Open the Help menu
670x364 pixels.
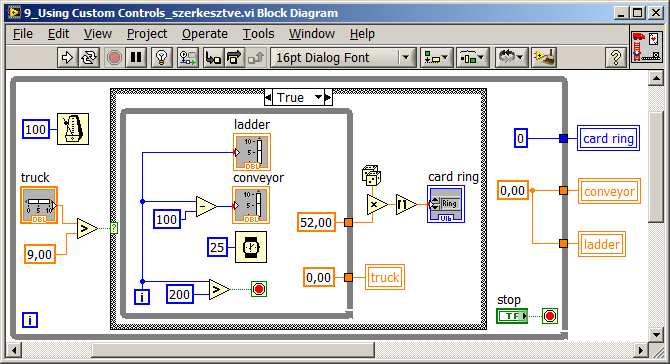pos(362,34)
